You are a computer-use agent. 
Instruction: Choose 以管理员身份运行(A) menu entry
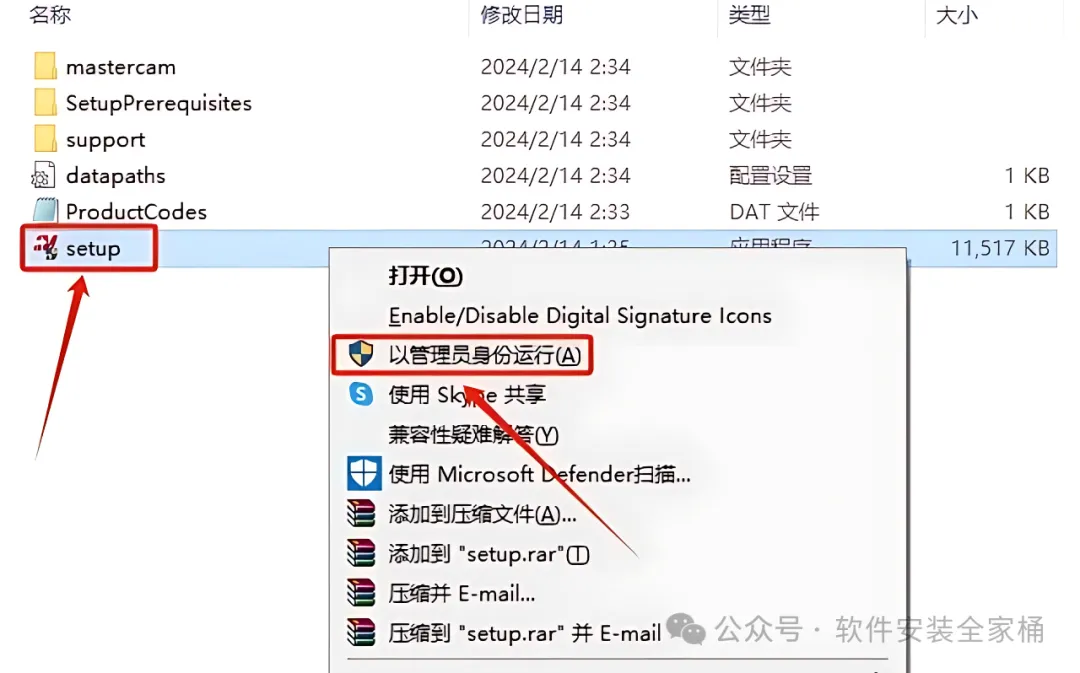(485, 355)
